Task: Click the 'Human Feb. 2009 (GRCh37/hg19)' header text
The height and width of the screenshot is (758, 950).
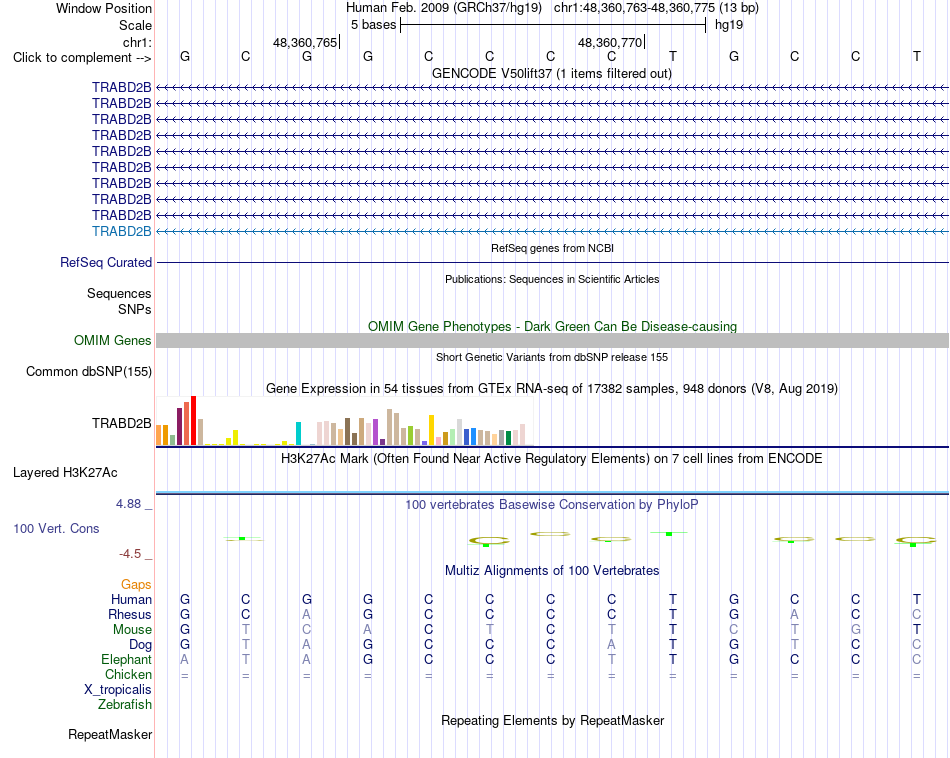Action: pyautogui.click(x=443, y=8)
